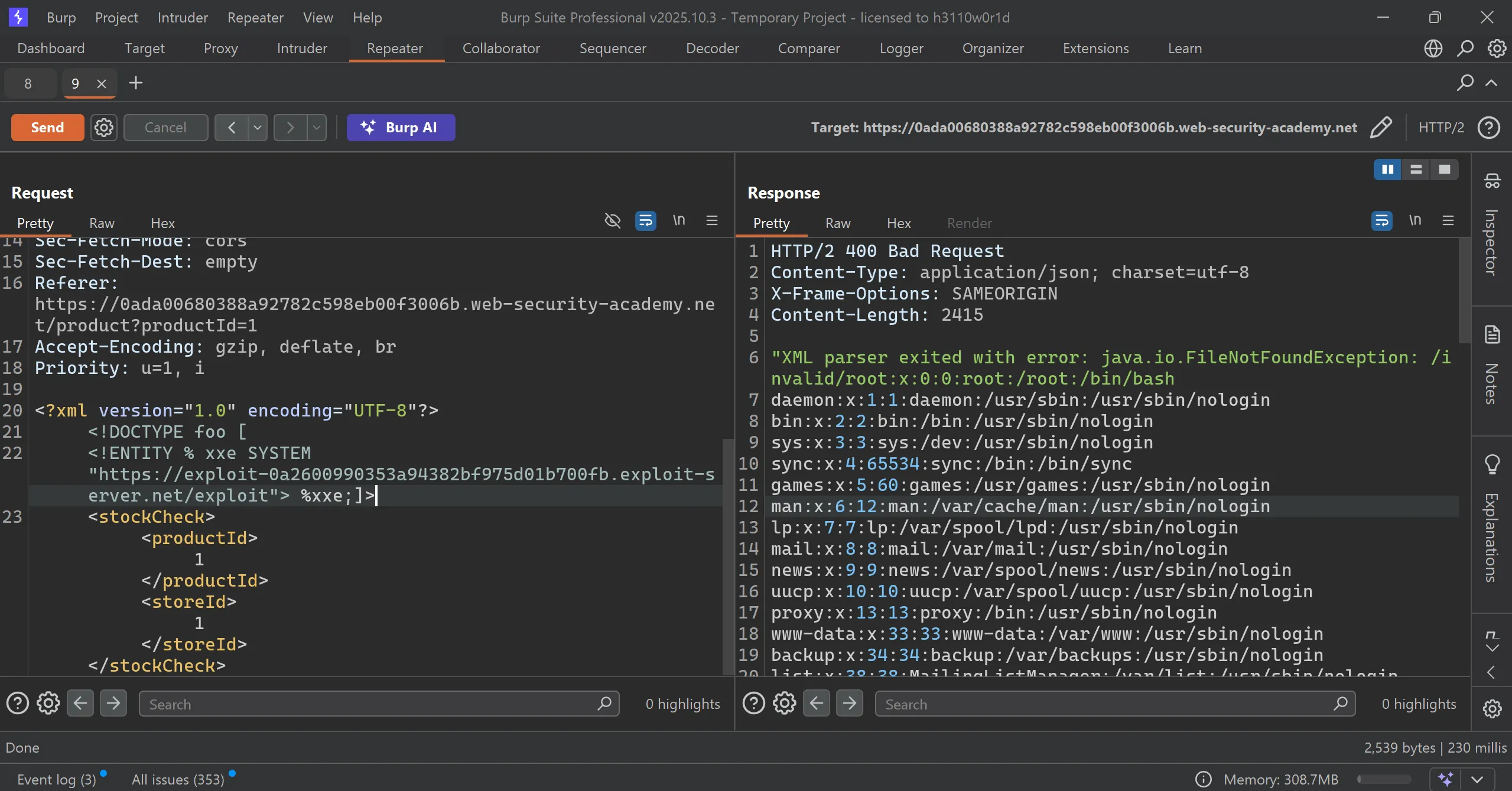
Task: Click the Collaborator globe icon in top bar
Action: [1433, 48]
